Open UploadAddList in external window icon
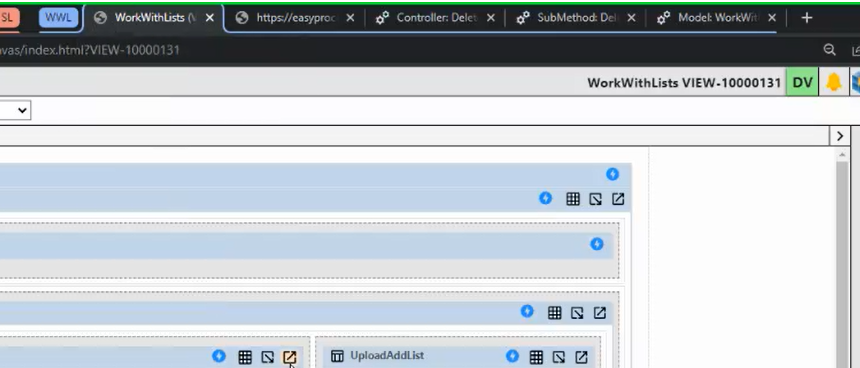The height and width of the screenshot is (368, 860). pyautogui.click(x=581, y=358)
